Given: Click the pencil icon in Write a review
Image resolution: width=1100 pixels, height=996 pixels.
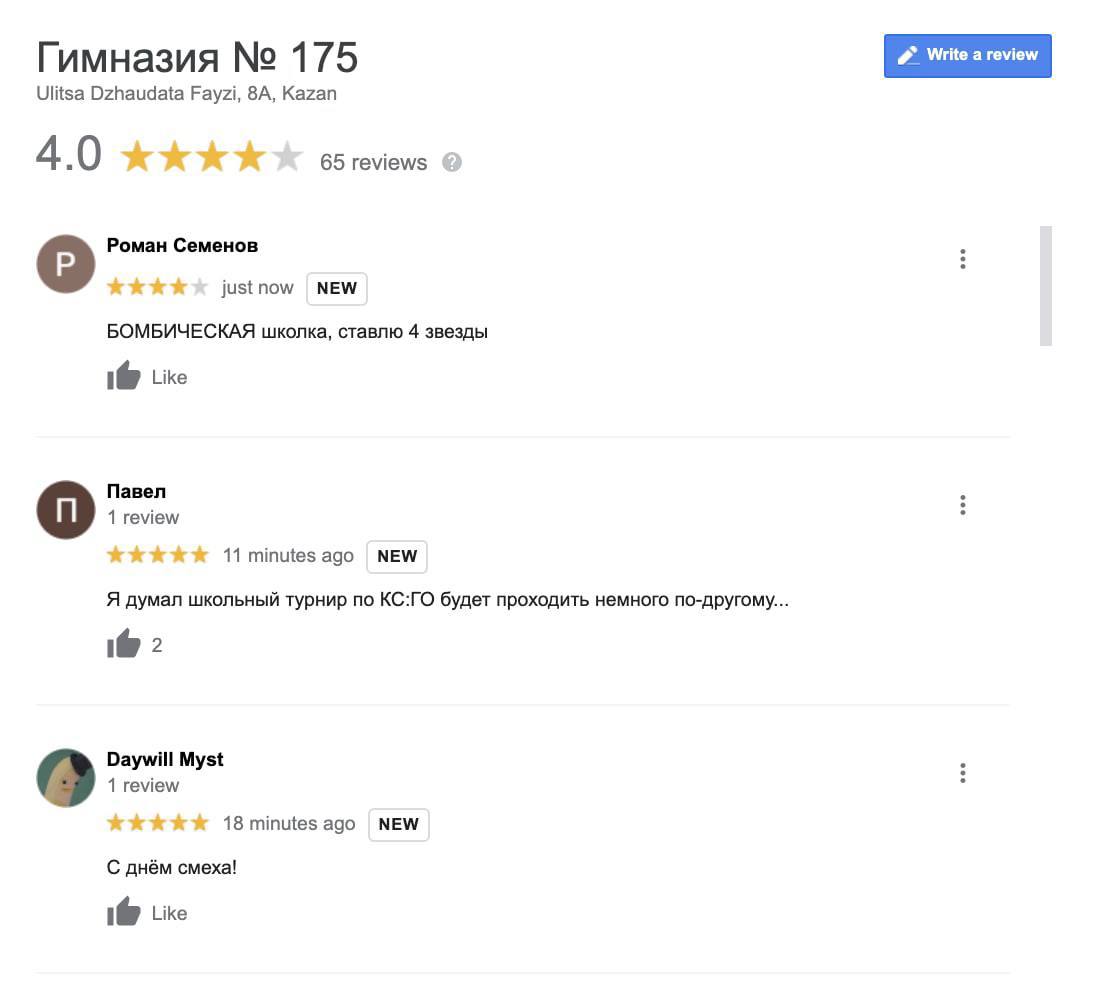Looking at the screenshot, I should point(908,55).
